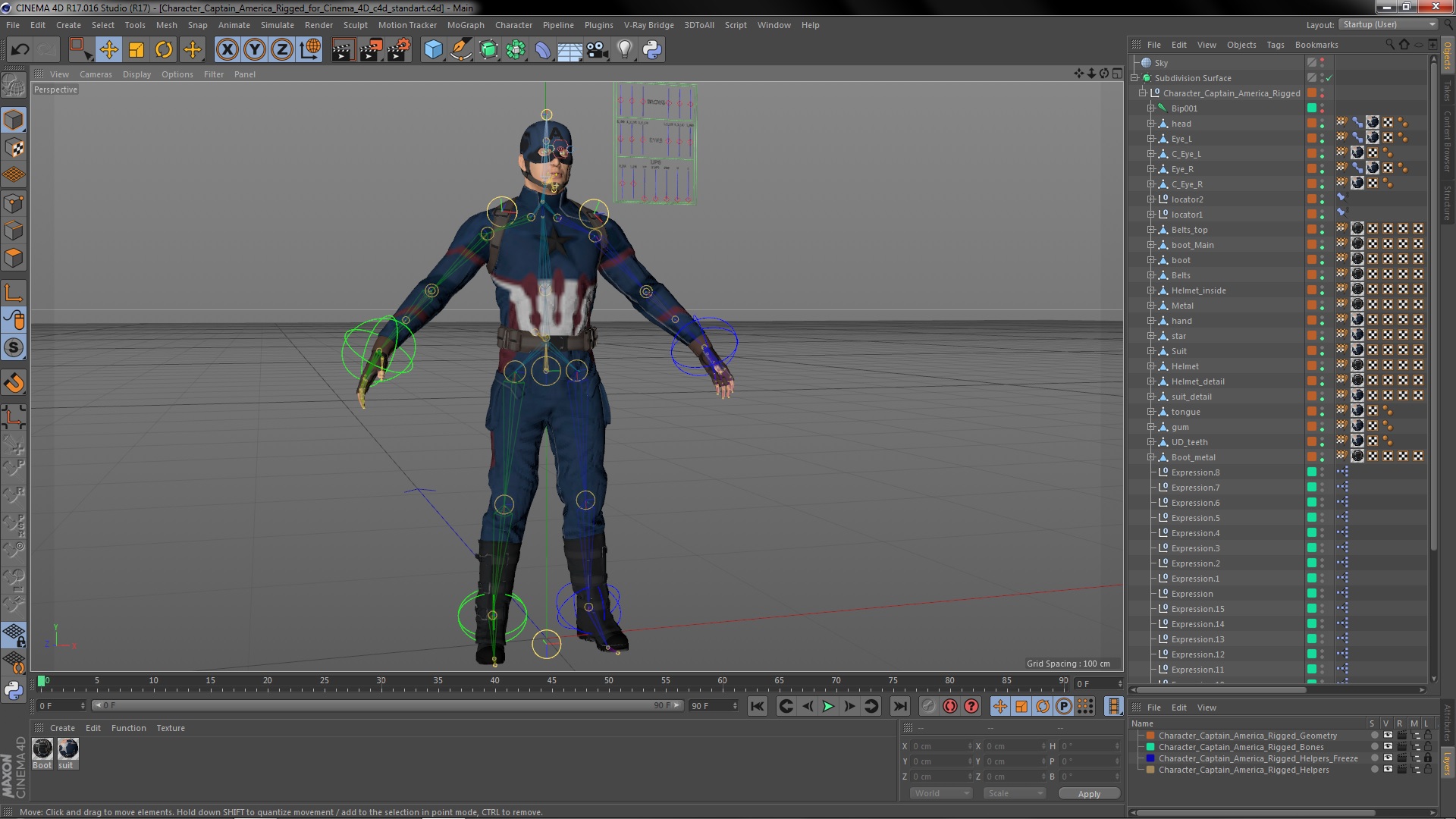Activate the Scale tool in top toolbar
This screenshot has height=819, width=1456.
click(136, 50)
